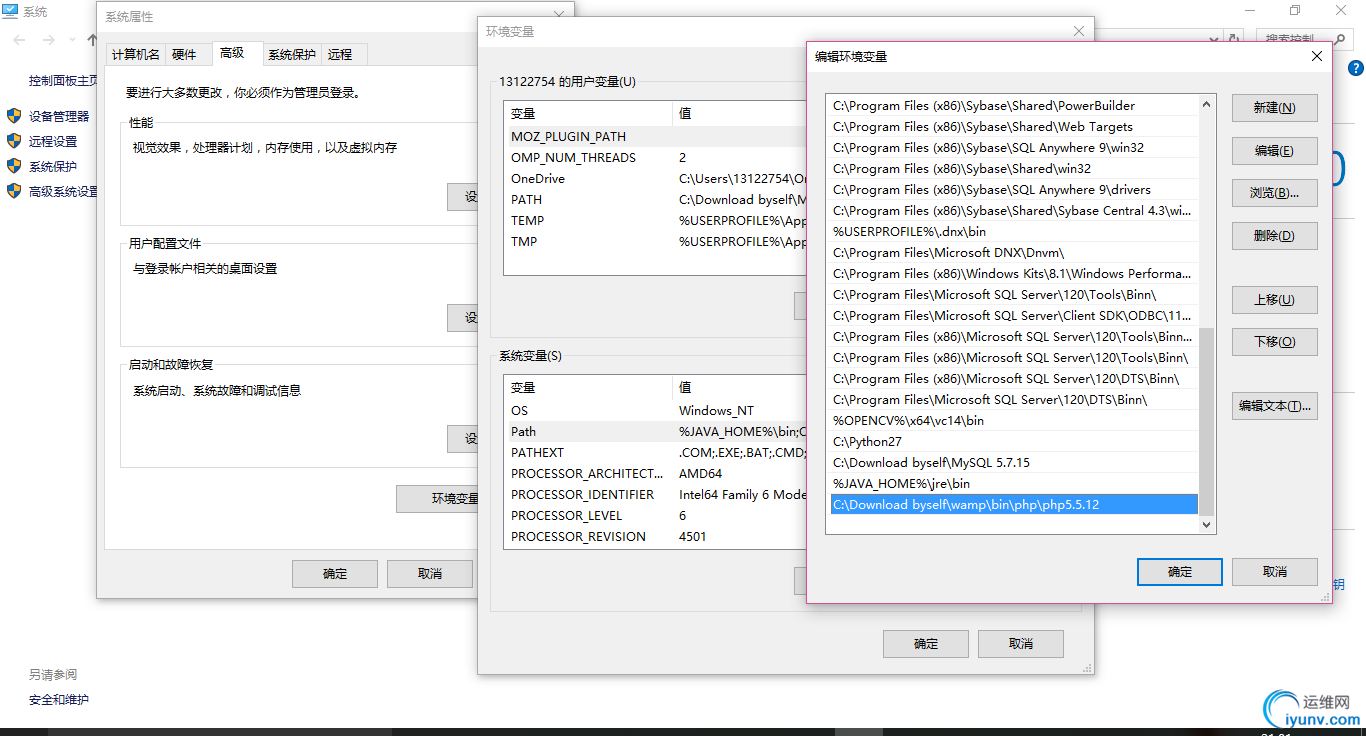Screen dimensions: 1366x736
Task: Close the 环境变量 dialog
Action: click(1079, 32)
